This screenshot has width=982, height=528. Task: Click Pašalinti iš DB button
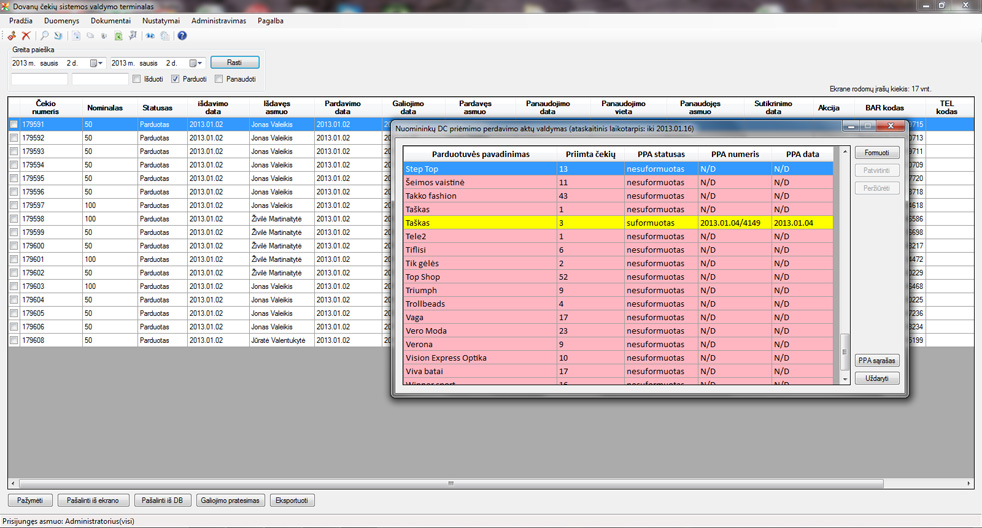click(162, 500)
